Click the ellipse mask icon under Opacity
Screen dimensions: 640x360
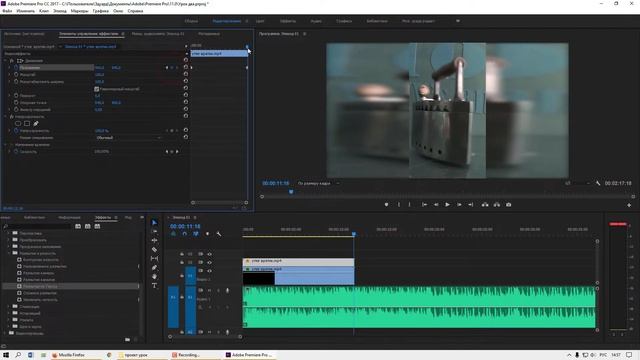[18, 123]
